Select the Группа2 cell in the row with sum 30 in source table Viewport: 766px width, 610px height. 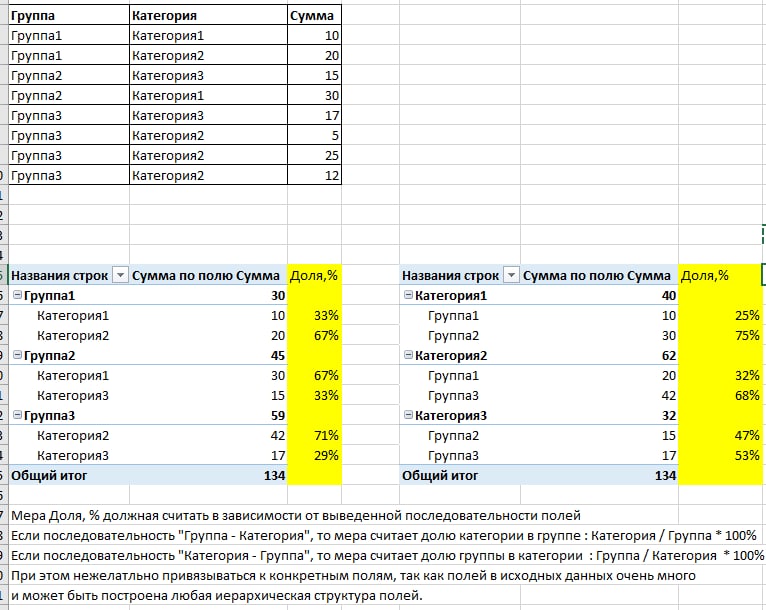tap(69, 95)
